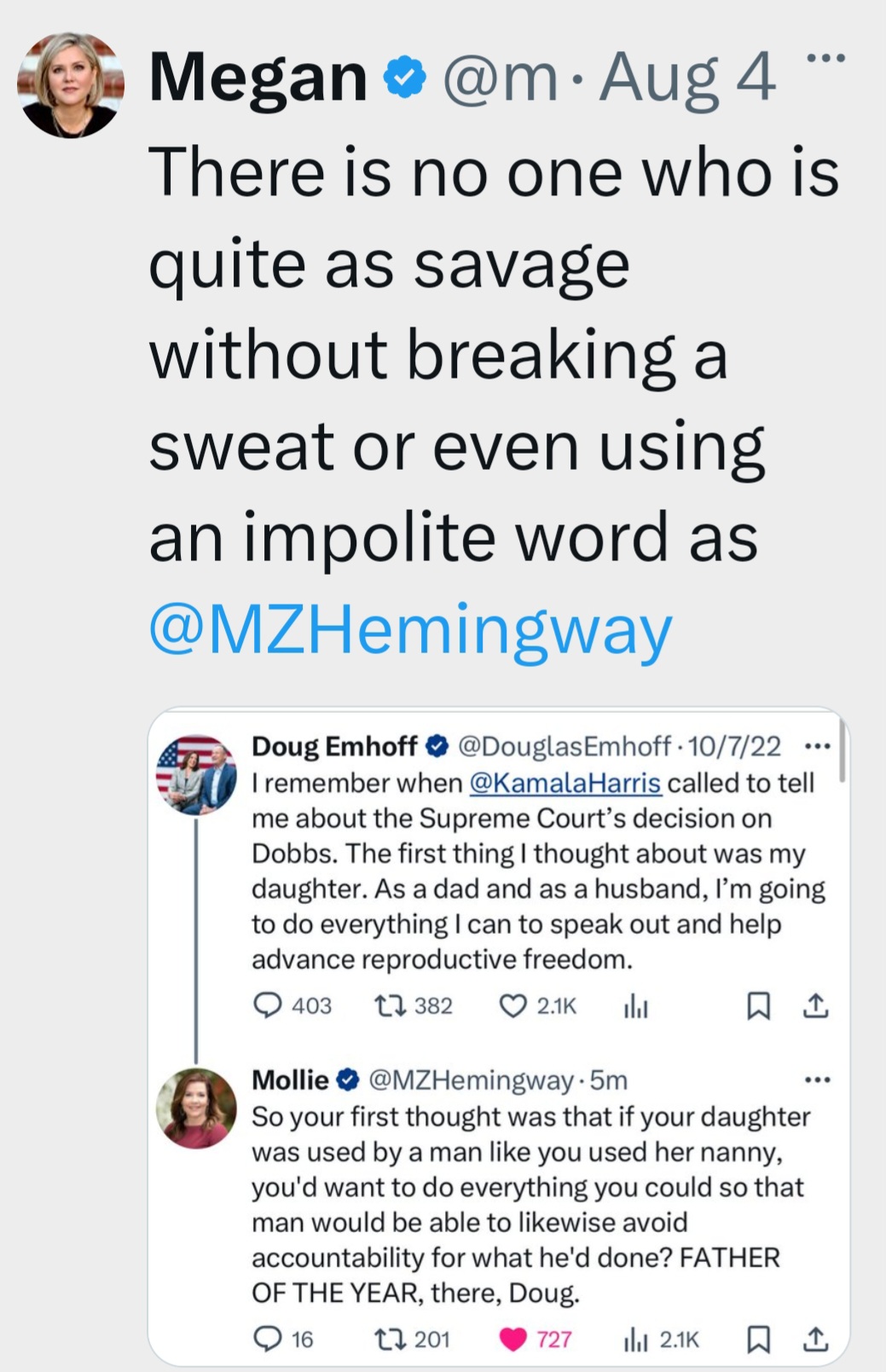Share Mollie's reply tweet
This screenshot has height=1372, width=886.
[816, 1340]
